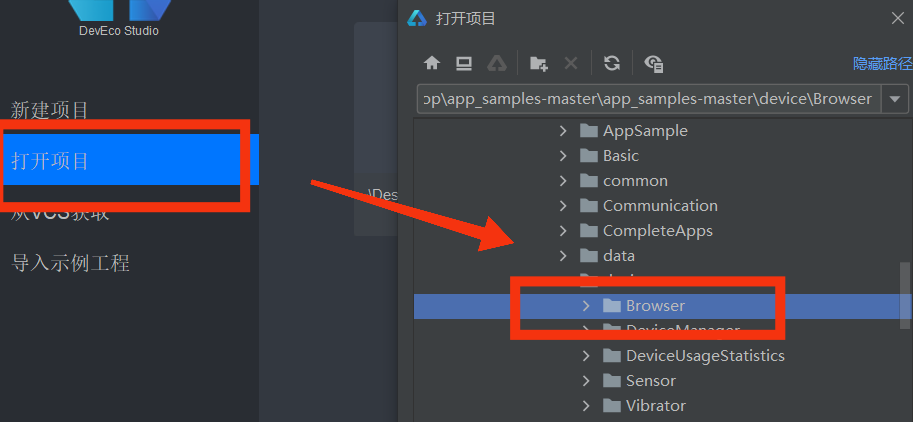This screenshot has width=913, height=422.
Task: Expand the Vibrator folder
Action: click(586, 406)
